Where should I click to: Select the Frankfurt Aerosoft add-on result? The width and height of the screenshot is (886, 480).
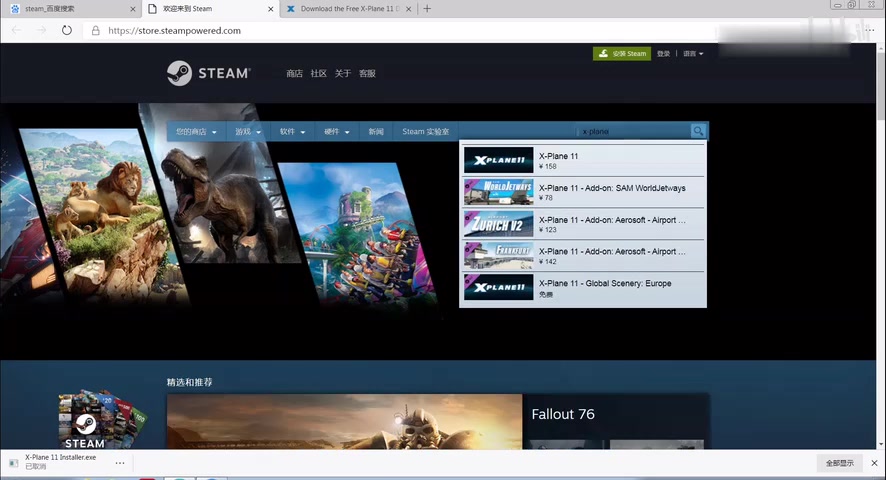[583, 256]
